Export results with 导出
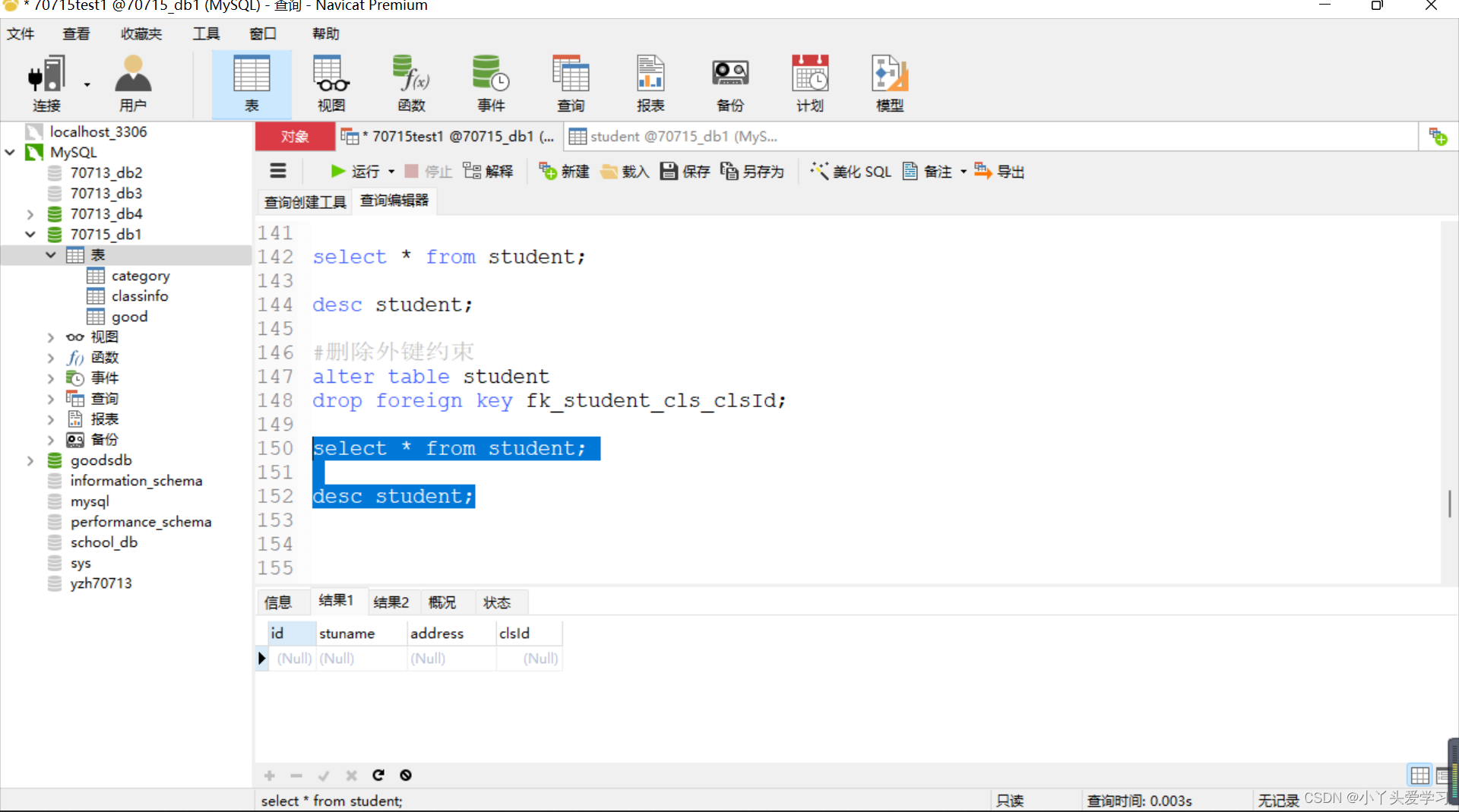The width and height of the screenshot is (1459, 812). [x=999, y=172]
